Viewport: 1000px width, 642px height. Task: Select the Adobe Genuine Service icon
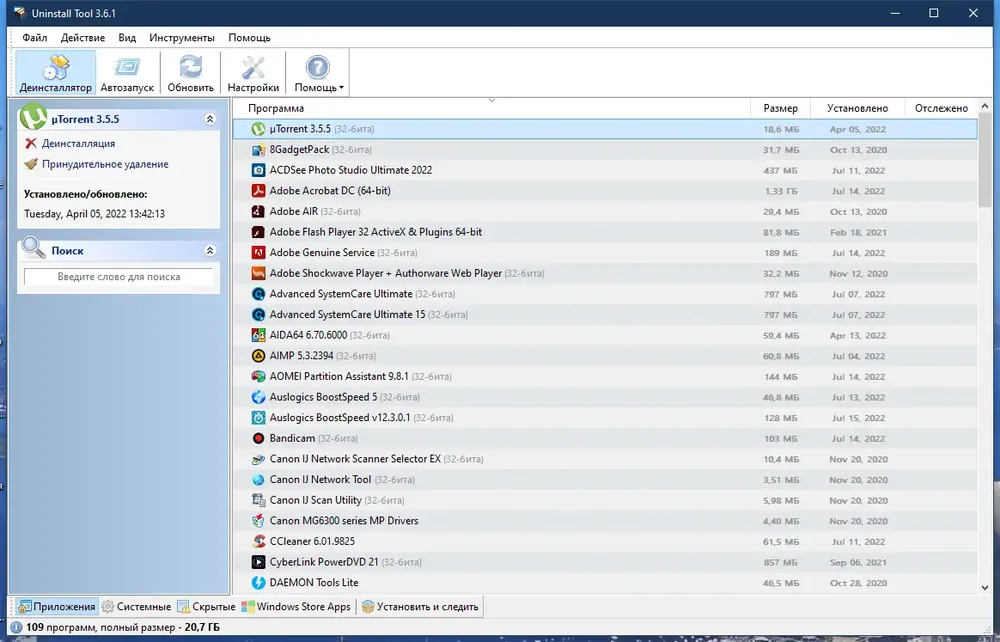[x=258, y=252]
